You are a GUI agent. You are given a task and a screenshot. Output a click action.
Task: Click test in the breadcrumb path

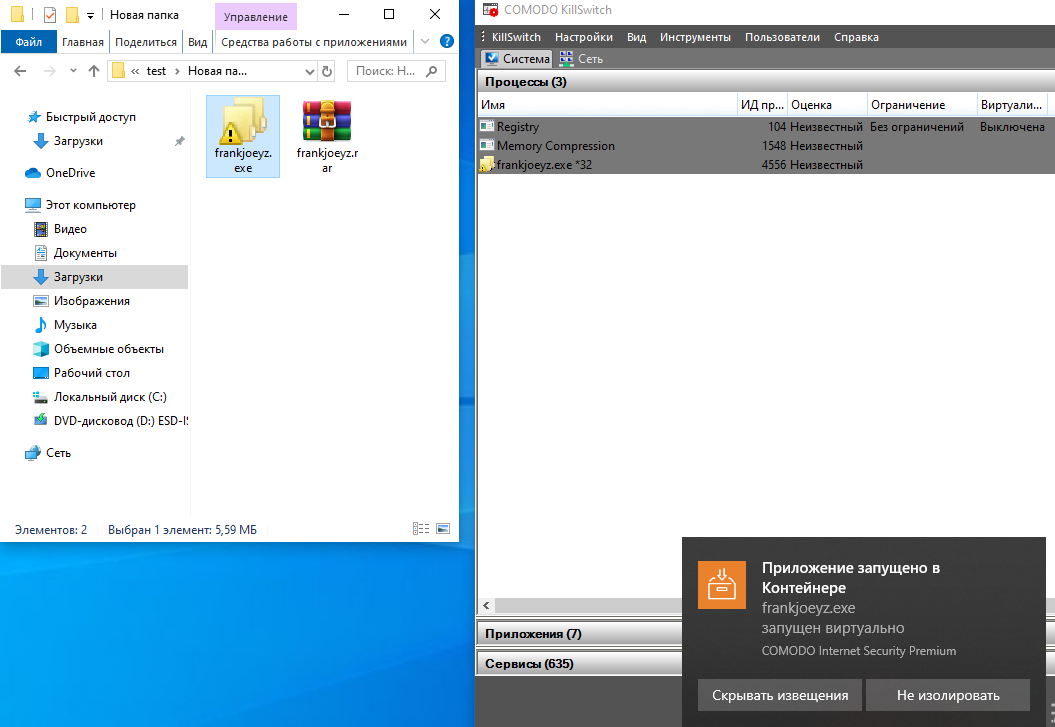click(x=156, y=71)
